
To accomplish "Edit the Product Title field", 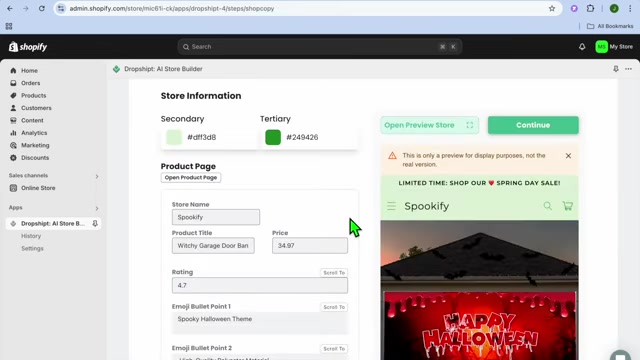I will pos(213,246).
